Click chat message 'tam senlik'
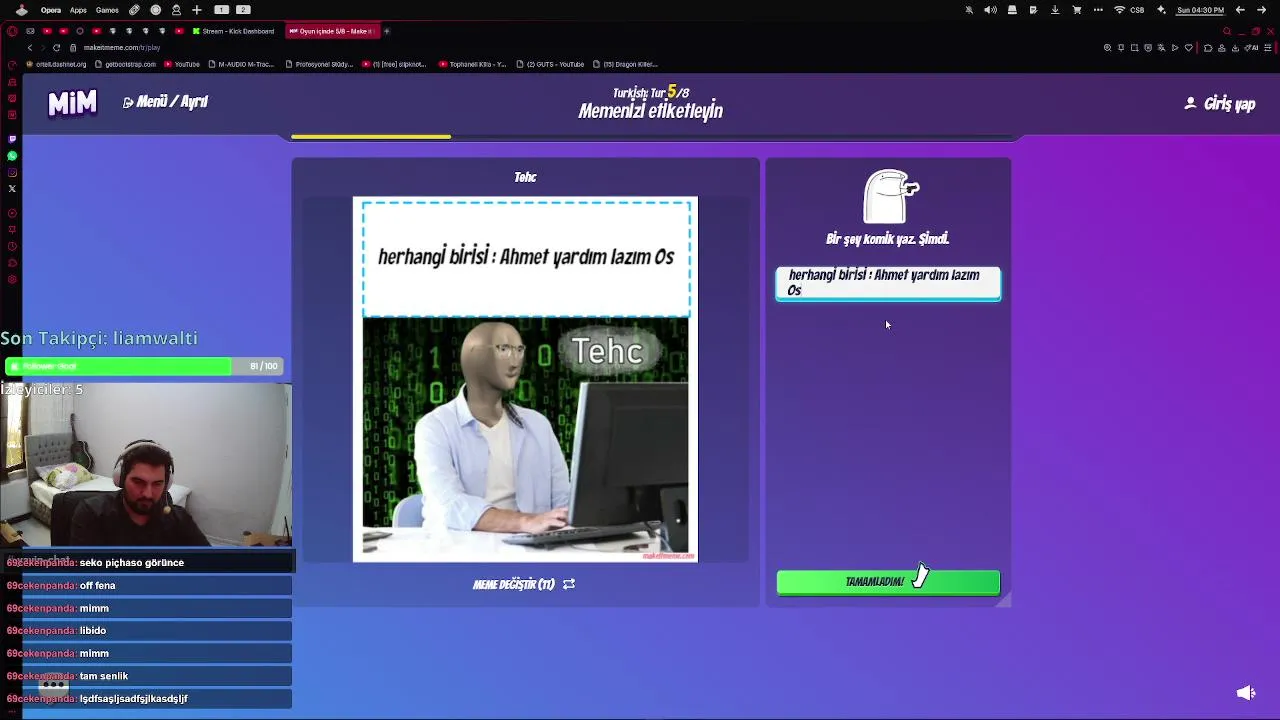Viewport: 1280px width, 720px height. [x=104, y=676]
